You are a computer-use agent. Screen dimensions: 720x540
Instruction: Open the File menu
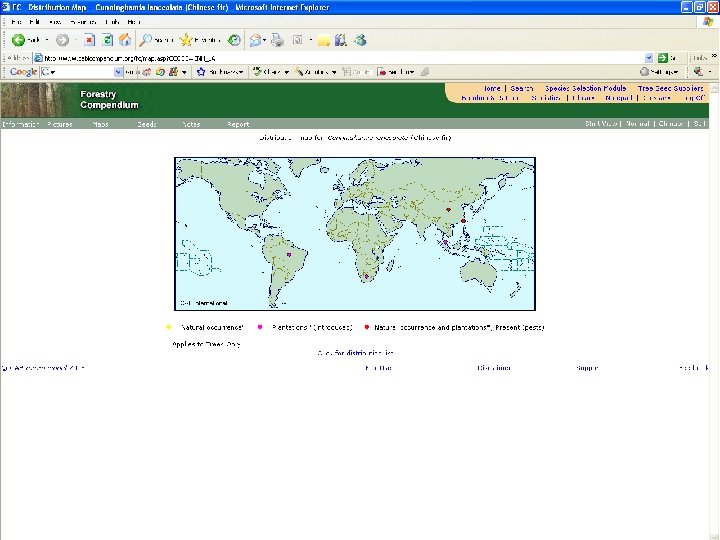point(17,22)
